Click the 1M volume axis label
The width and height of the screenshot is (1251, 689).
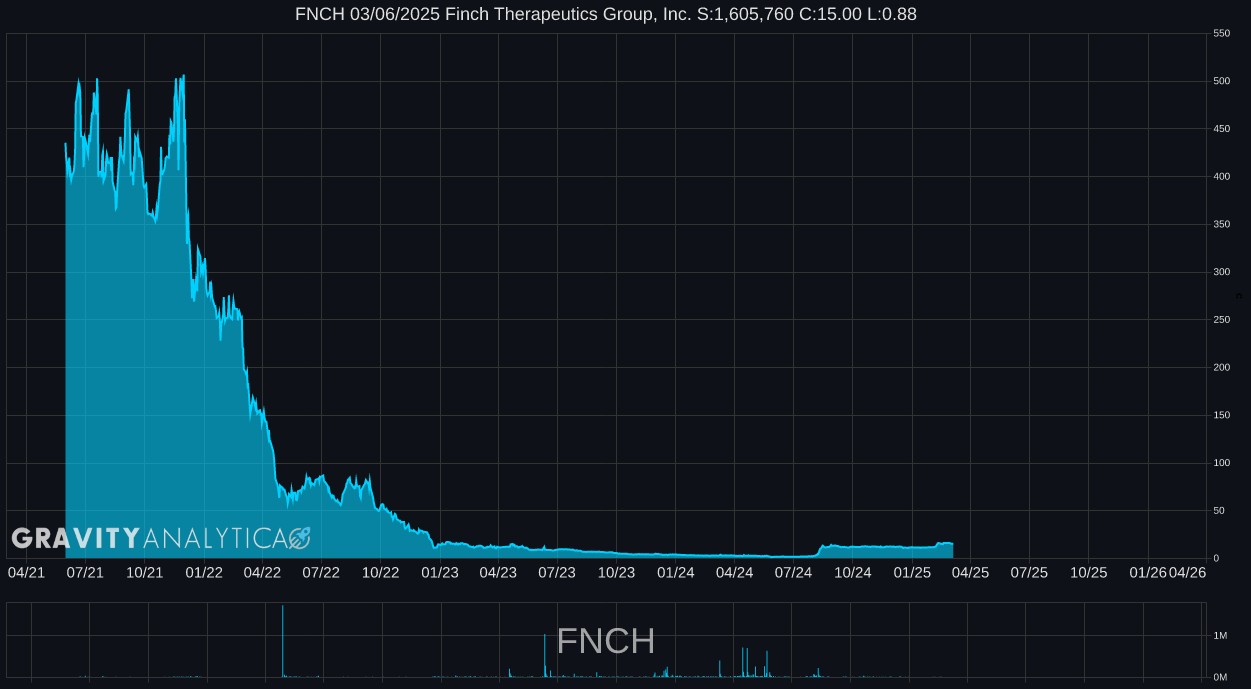point(1219,636)
